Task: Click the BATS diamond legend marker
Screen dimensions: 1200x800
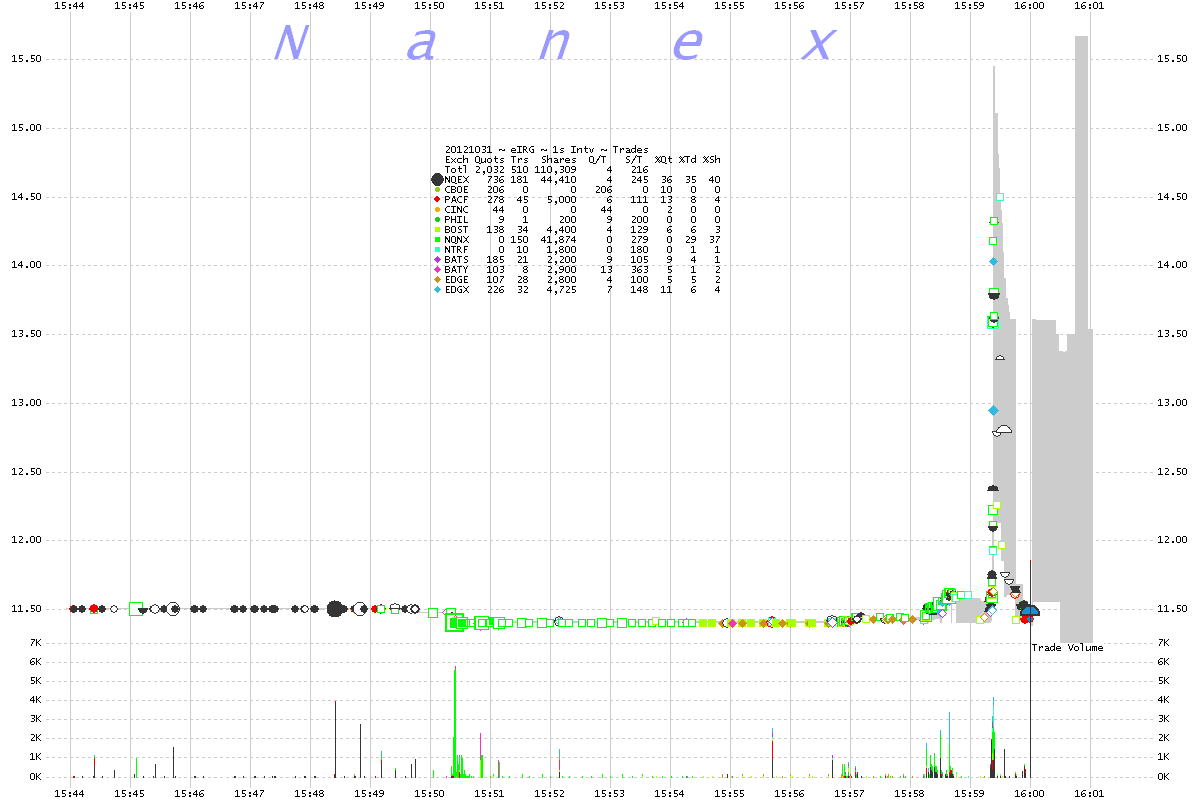Action: pos(437,260)
